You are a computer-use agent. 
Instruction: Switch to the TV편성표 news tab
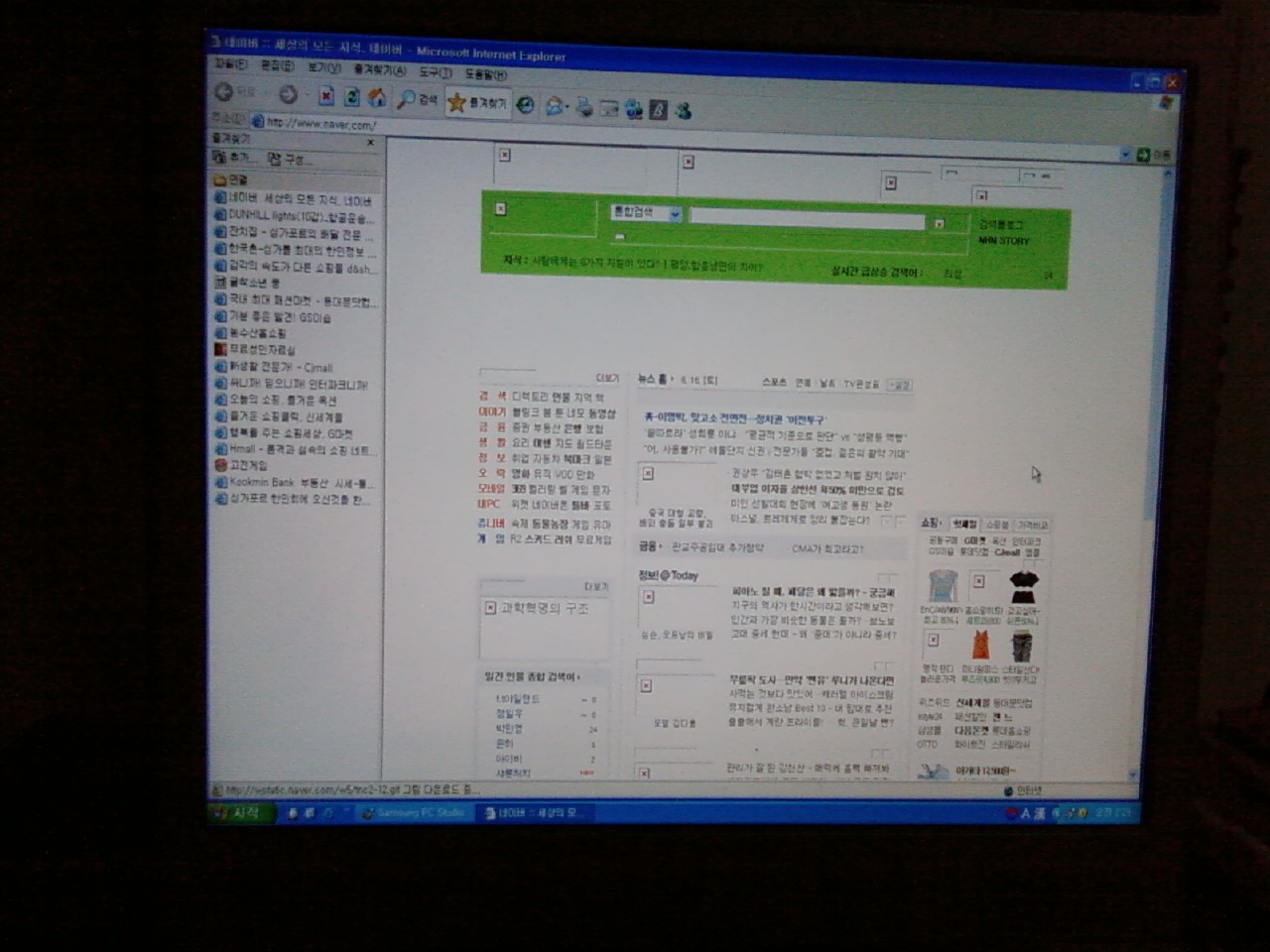pyautogui.click(x=860, y=384)
